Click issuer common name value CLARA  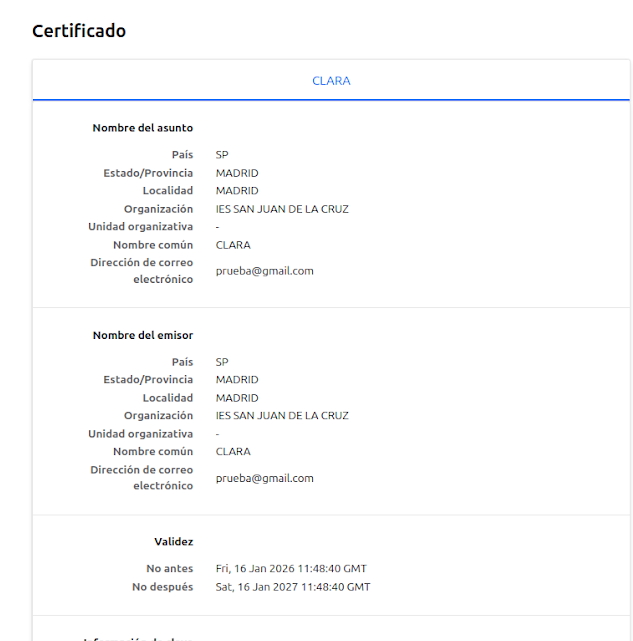pos(233,452)
